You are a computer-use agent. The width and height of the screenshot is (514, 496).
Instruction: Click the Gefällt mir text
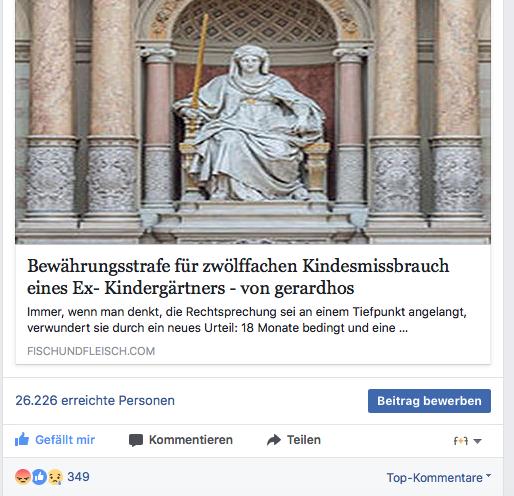pos(65,440)
